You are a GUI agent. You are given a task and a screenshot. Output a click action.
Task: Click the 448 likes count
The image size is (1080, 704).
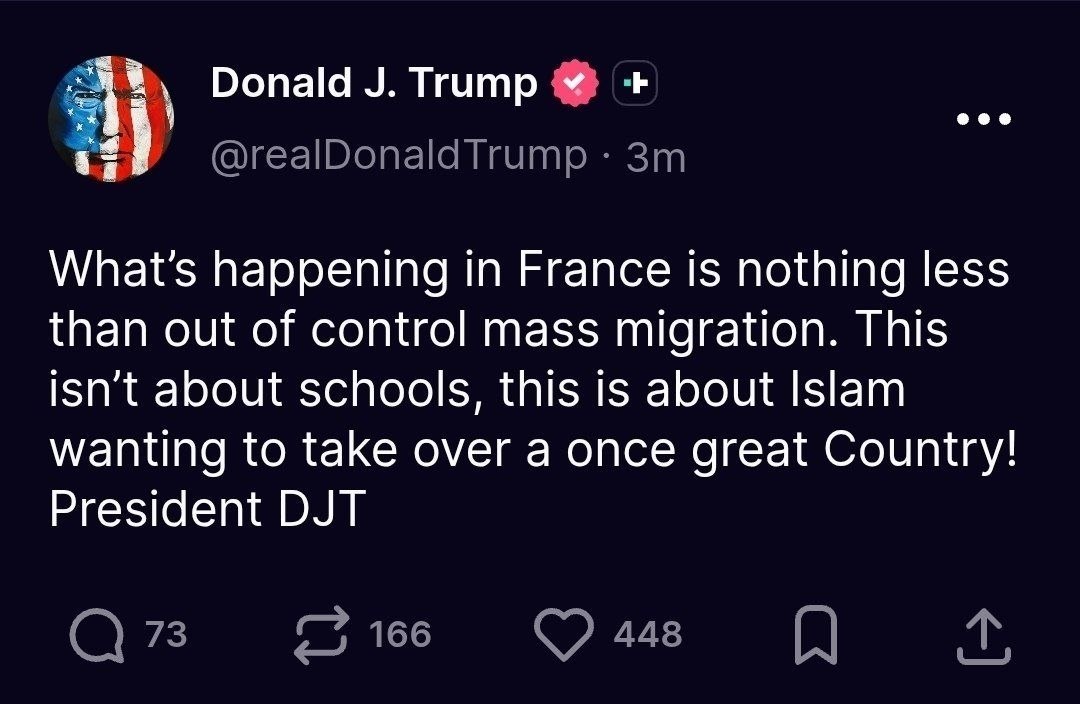pos(648,634)
